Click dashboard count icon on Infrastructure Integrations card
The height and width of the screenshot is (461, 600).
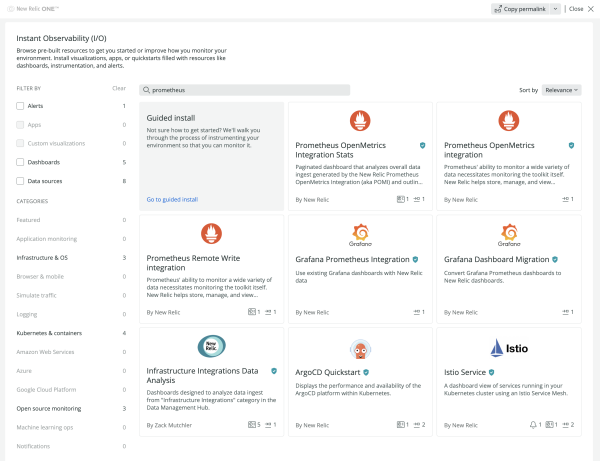[x=251, y=425]
